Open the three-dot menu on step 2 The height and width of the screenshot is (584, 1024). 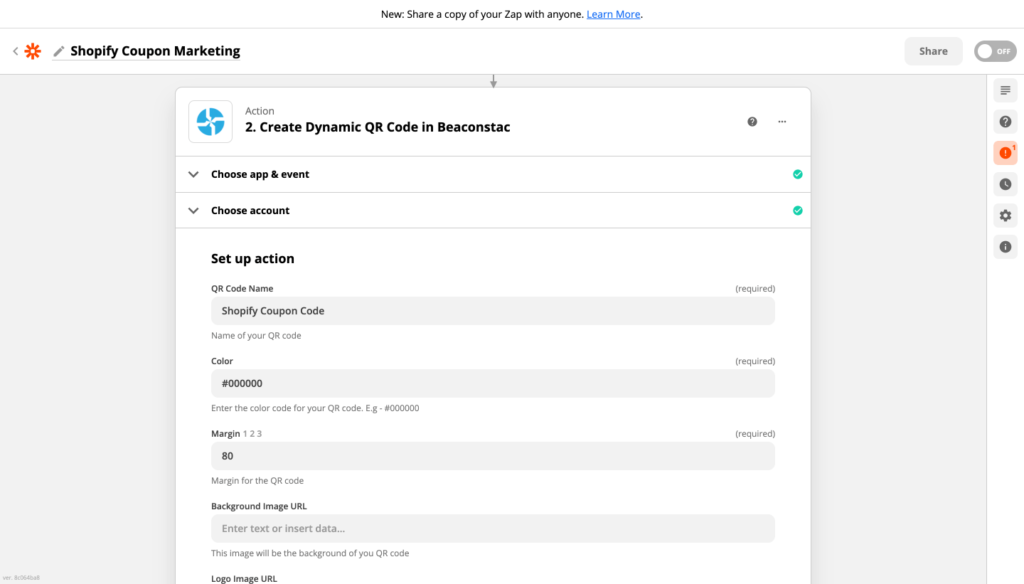click(x=782, y=121)
